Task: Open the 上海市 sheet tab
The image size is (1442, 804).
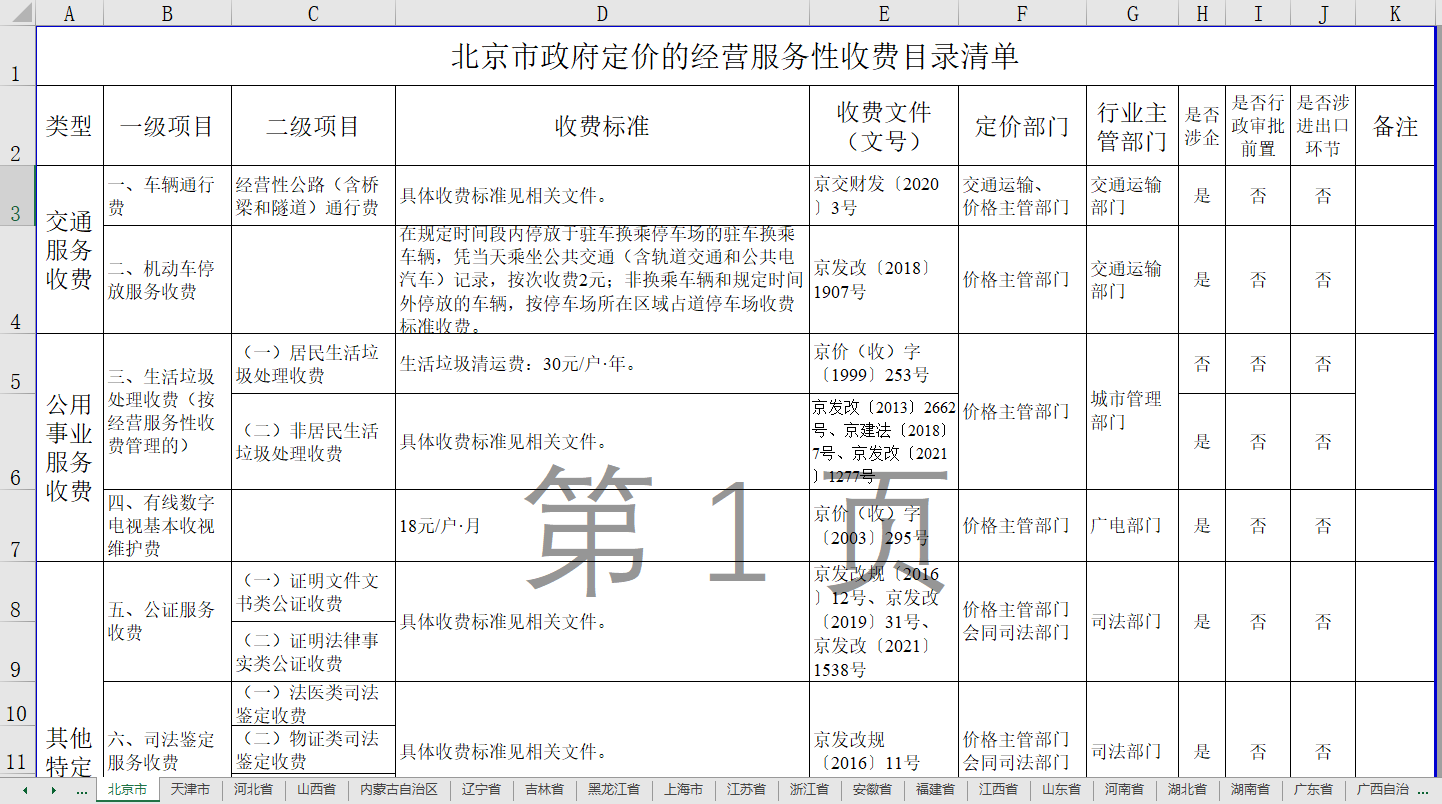Action: click(684, 790)
